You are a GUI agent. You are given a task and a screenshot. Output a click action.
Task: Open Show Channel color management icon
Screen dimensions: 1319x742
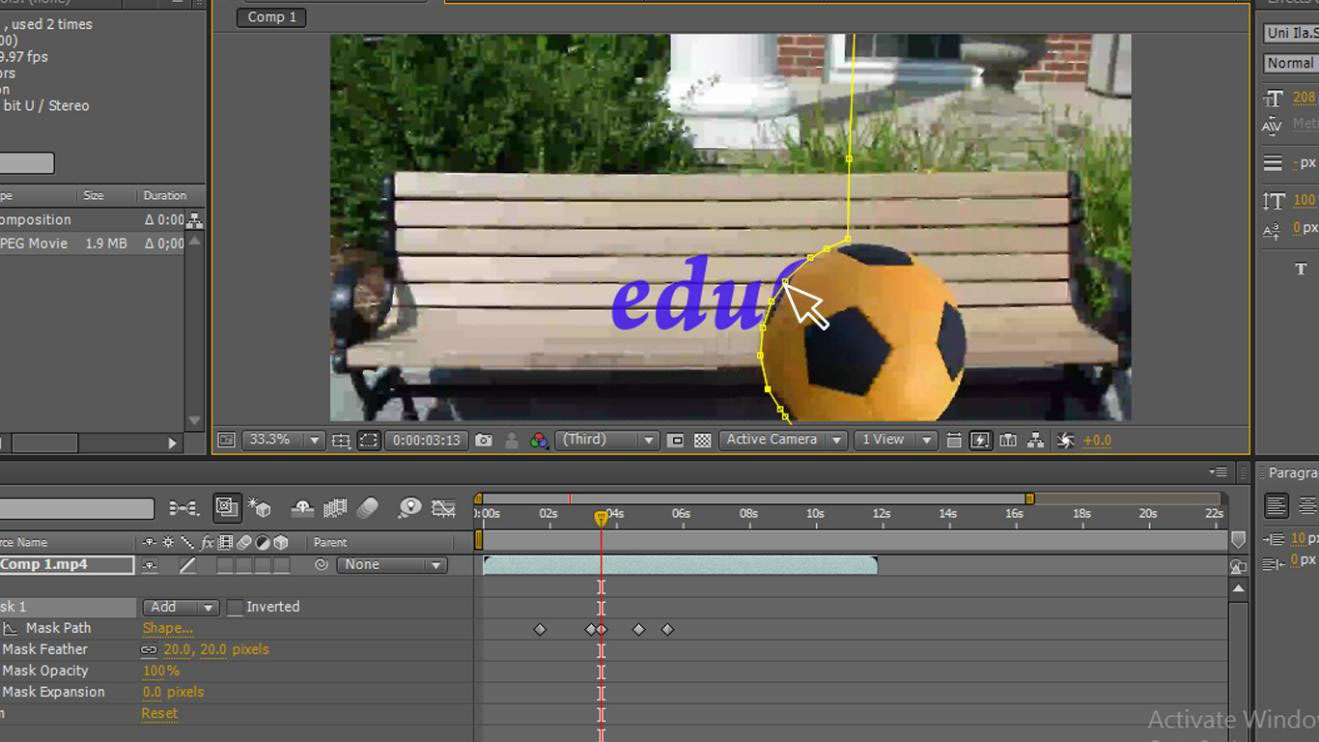(x=539, y=440)
